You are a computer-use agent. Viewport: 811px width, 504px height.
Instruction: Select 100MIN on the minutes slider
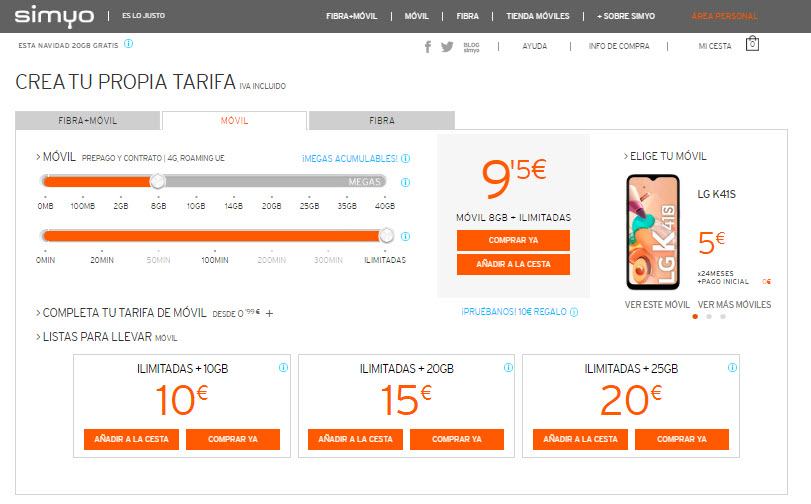[214, 236]
